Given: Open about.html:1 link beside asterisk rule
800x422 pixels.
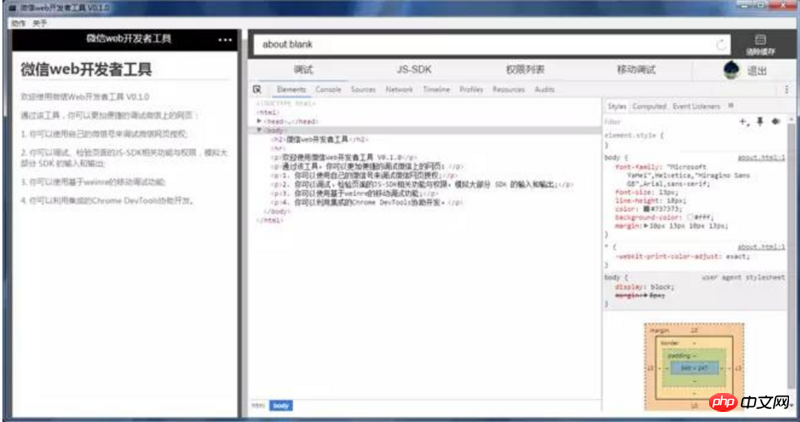Looking at the screenshot, I should 761,247.
